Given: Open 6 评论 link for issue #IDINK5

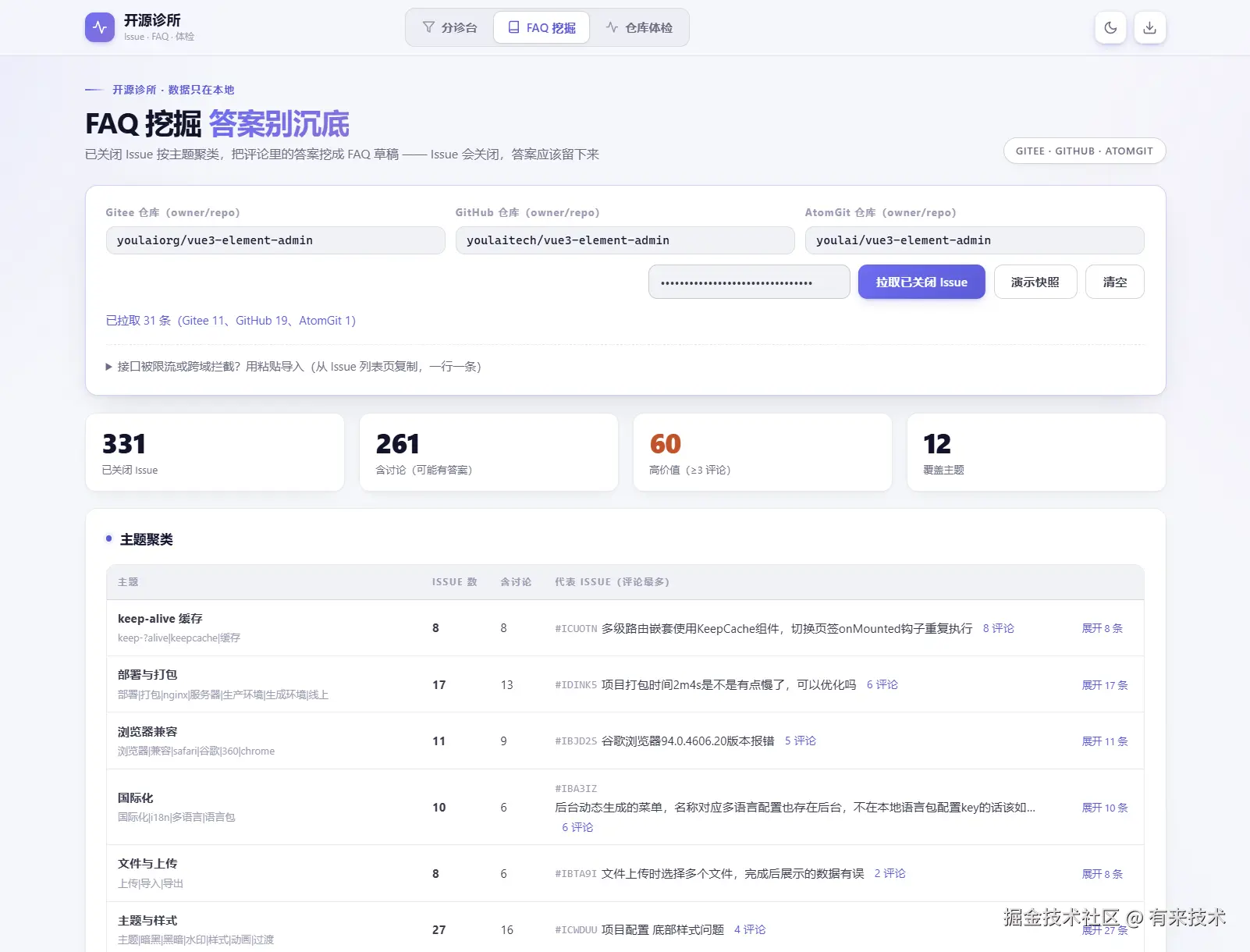Looking at the screenshot, I should [x=882, y=684].
